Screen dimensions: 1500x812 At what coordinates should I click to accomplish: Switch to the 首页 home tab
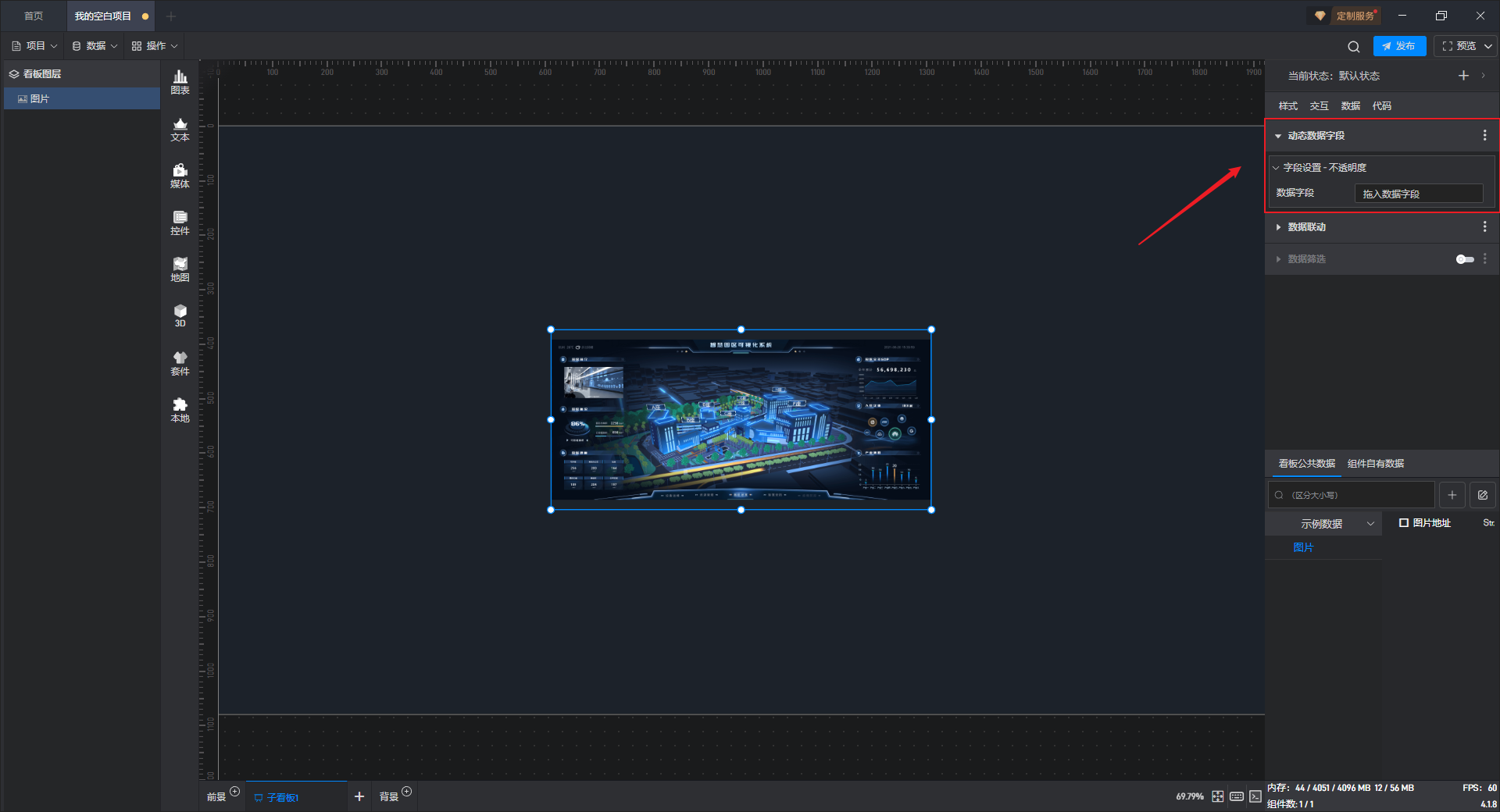(34, 16)
